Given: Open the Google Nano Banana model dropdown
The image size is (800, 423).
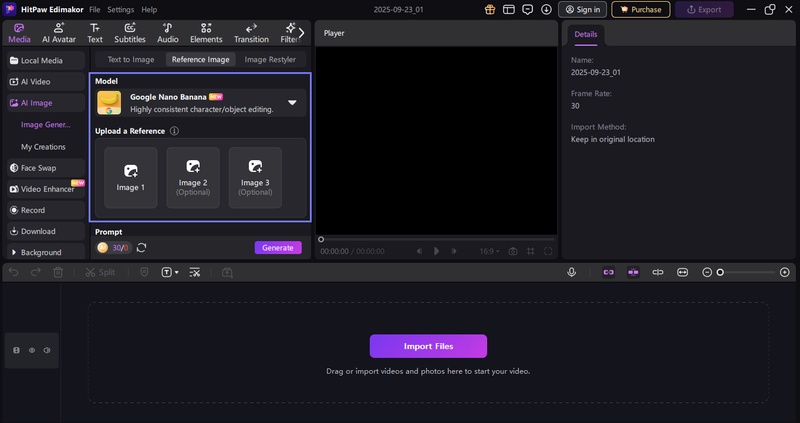Looking at the screenshot, I should 201,103.
